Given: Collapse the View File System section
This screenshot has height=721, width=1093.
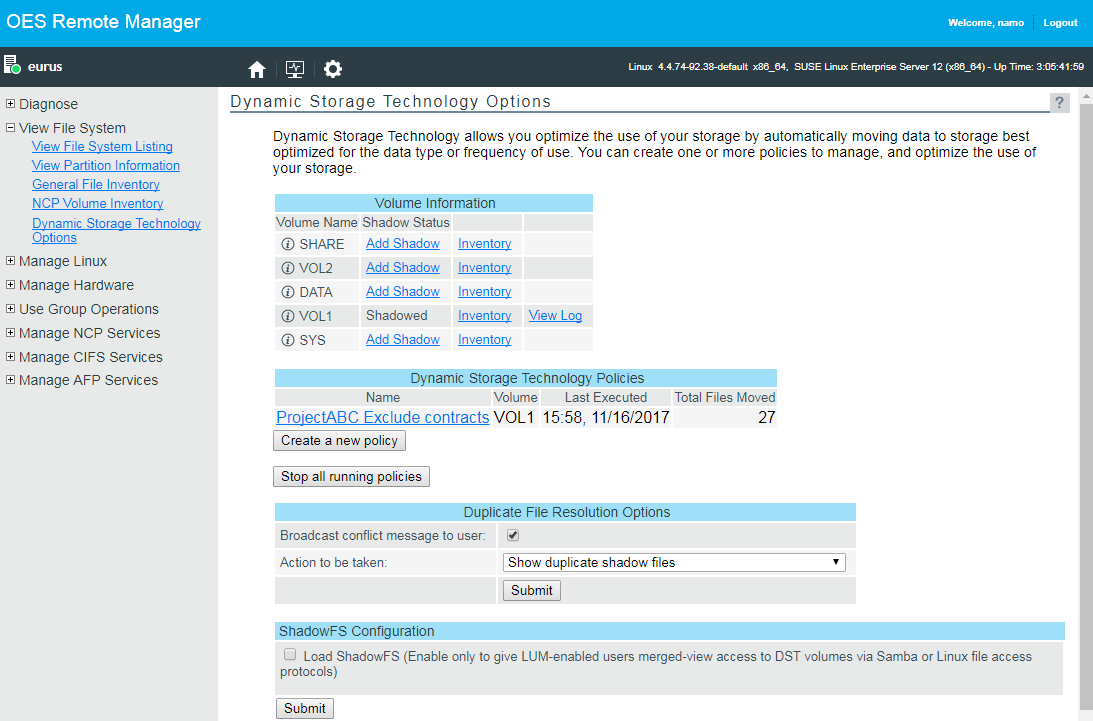Looking at the screenshot, I should (x=11, y=128).
